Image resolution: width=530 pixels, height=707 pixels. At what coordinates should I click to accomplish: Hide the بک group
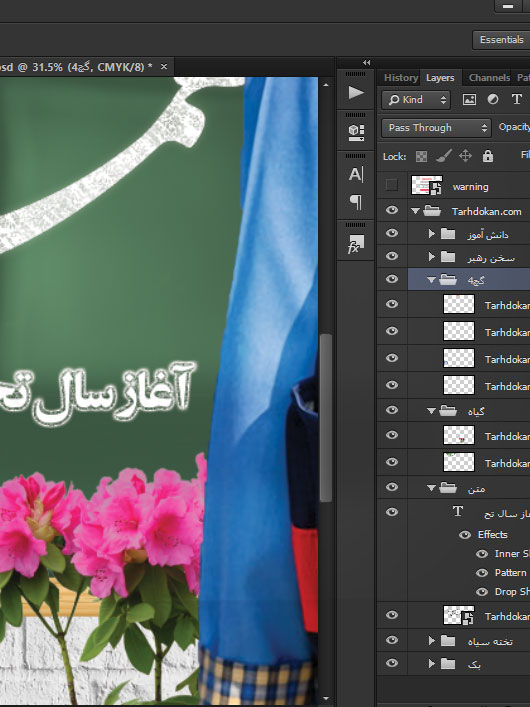point(392,663)
